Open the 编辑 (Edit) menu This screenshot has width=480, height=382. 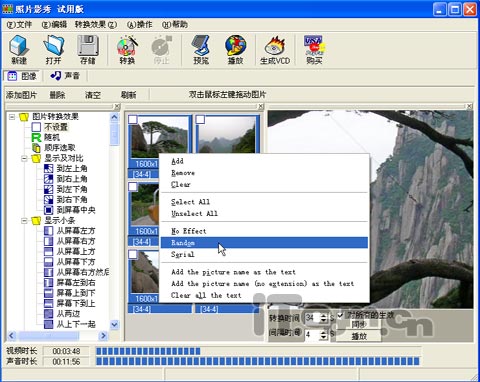pos(54,24)
